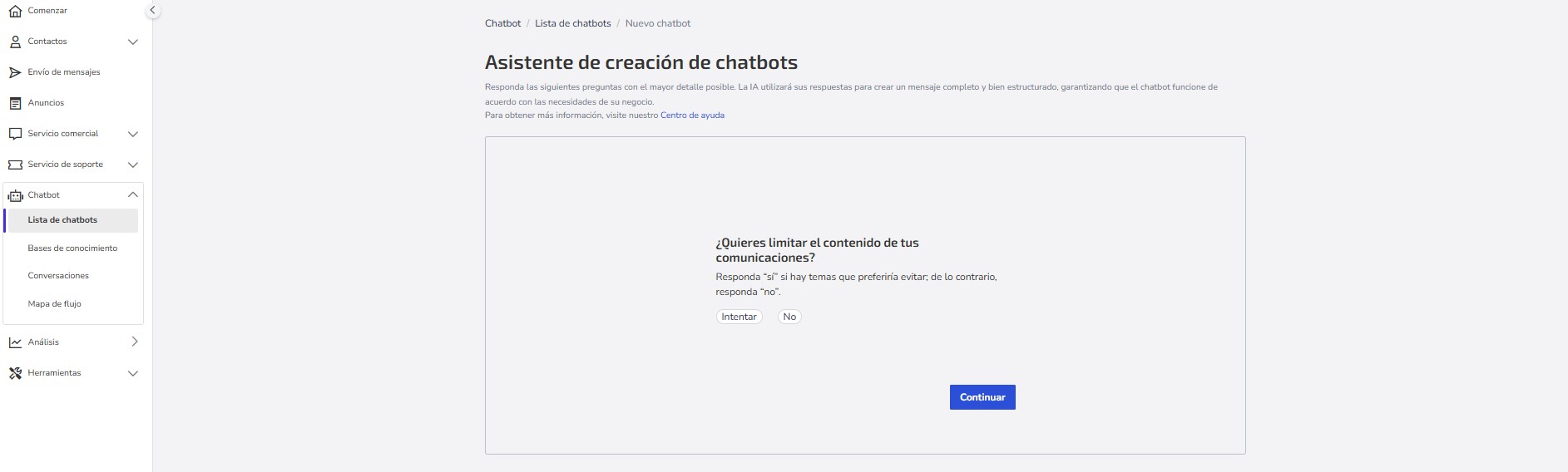
Task: Choose the No answer chip
Action: coord(789,317)
